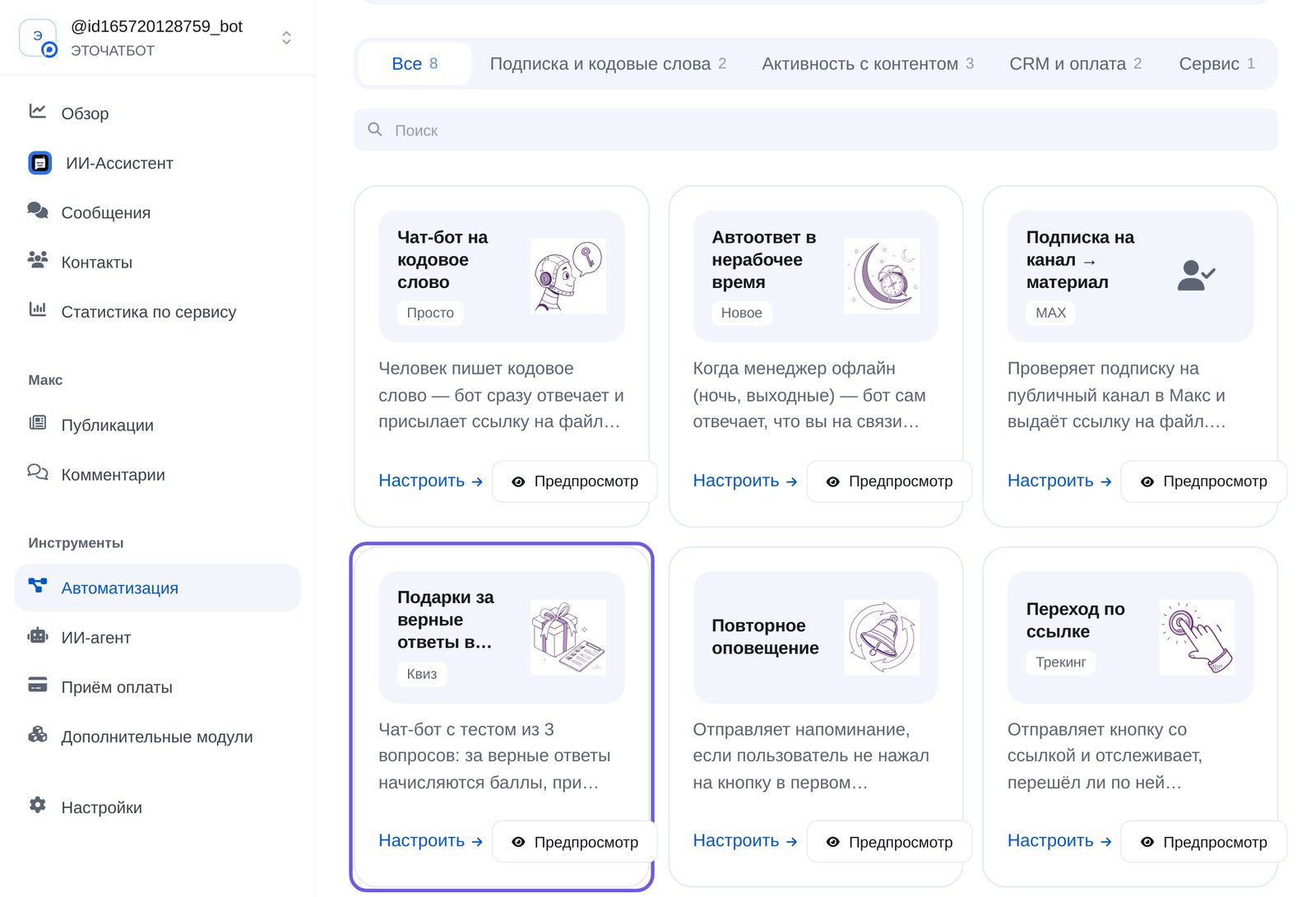
Task: Click the Статистика по сервису bar chart icon
Action: [x=38, y=309]
